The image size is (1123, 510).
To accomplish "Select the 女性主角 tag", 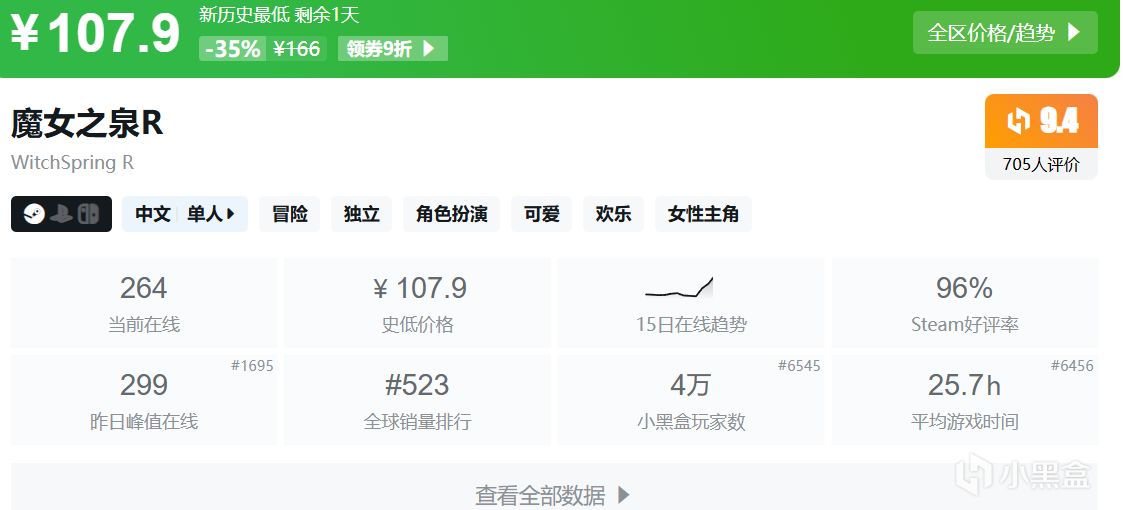I will coord(703,214).
